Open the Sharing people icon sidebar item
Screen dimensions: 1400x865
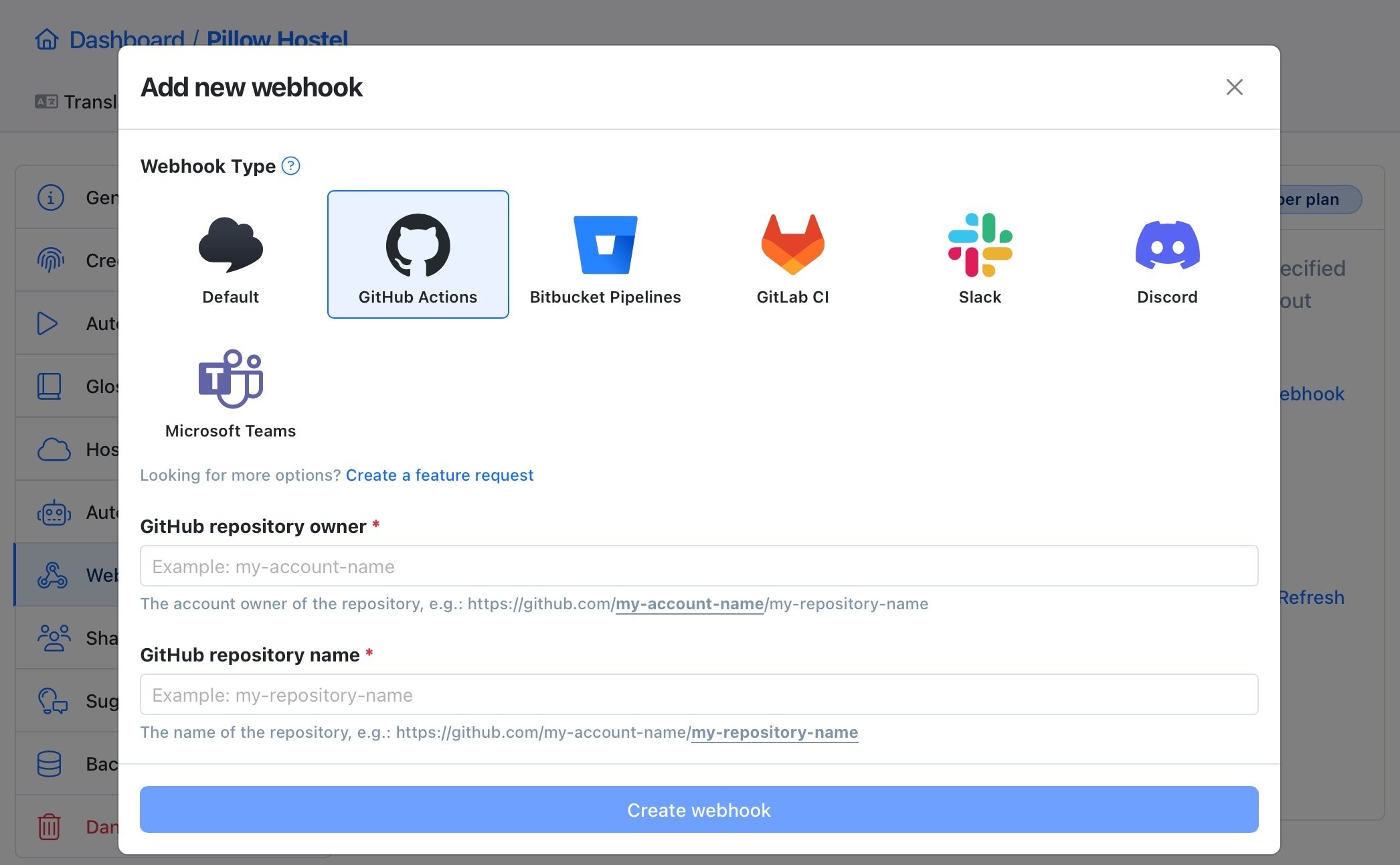tap(54, 638)
